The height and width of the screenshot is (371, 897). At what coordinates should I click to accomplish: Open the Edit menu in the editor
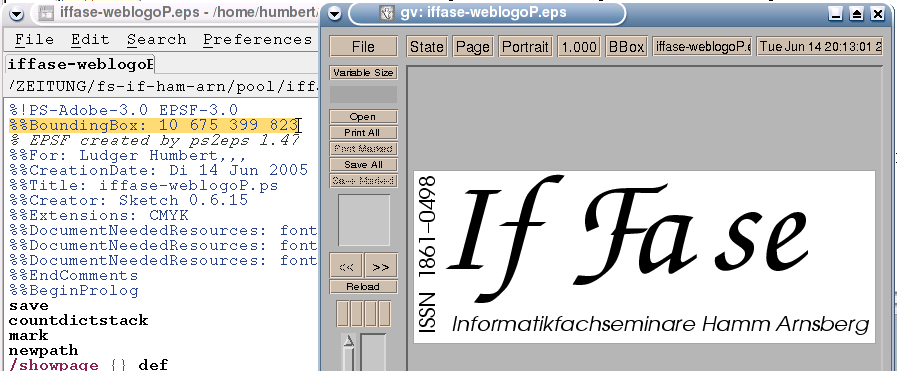(x=90, y=39)
